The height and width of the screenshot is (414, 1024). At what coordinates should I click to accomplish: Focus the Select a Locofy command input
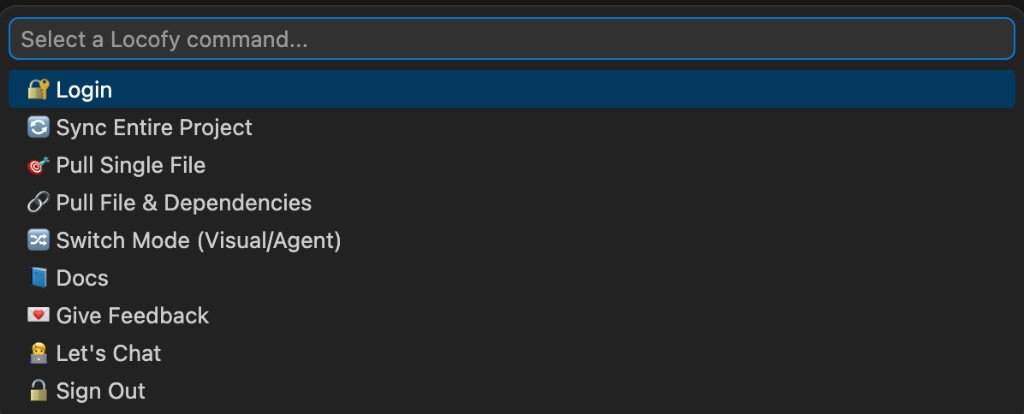tap(510, 40)
